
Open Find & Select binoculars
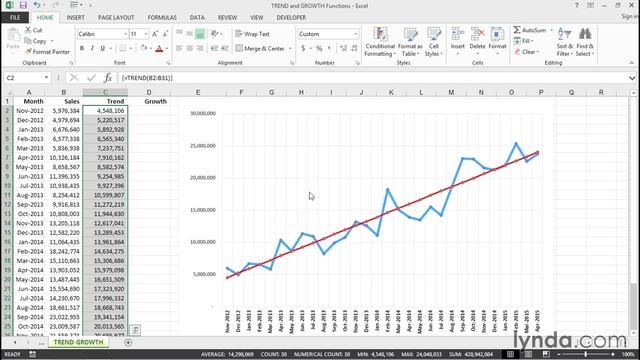coord(585,42)
